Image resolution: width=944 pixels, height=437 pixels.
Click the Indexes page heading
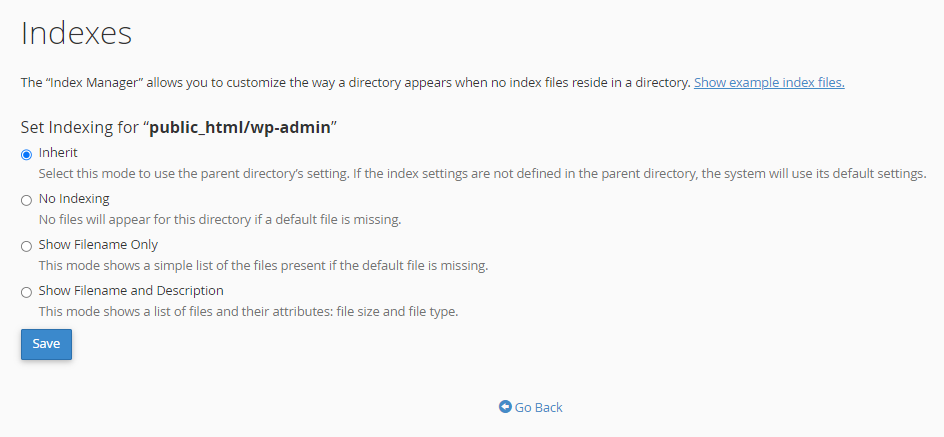pyautogui.click(x=77, y=33)
